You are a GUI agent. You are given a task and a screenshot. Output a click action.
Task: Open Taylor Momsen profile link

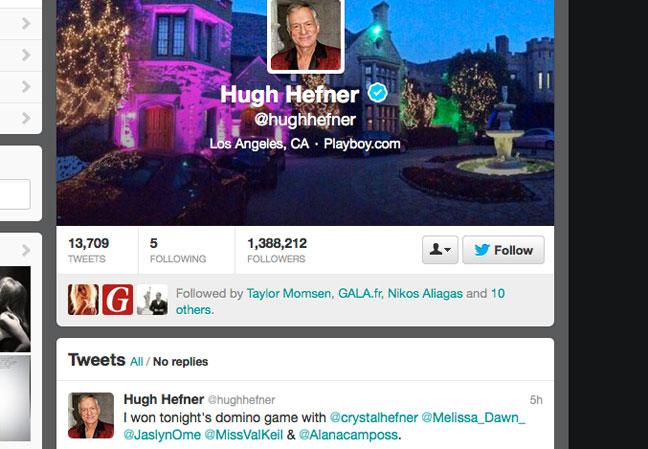[x=288, y=294]
